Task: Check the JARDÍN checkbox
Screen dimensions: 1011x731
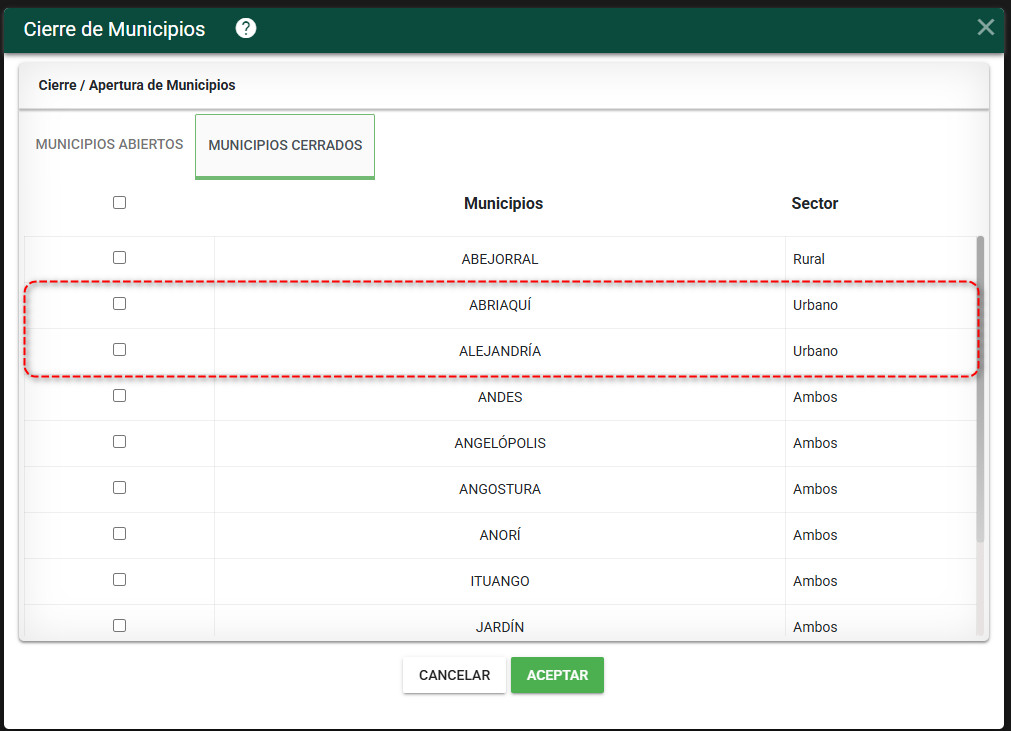Action: 119,626
